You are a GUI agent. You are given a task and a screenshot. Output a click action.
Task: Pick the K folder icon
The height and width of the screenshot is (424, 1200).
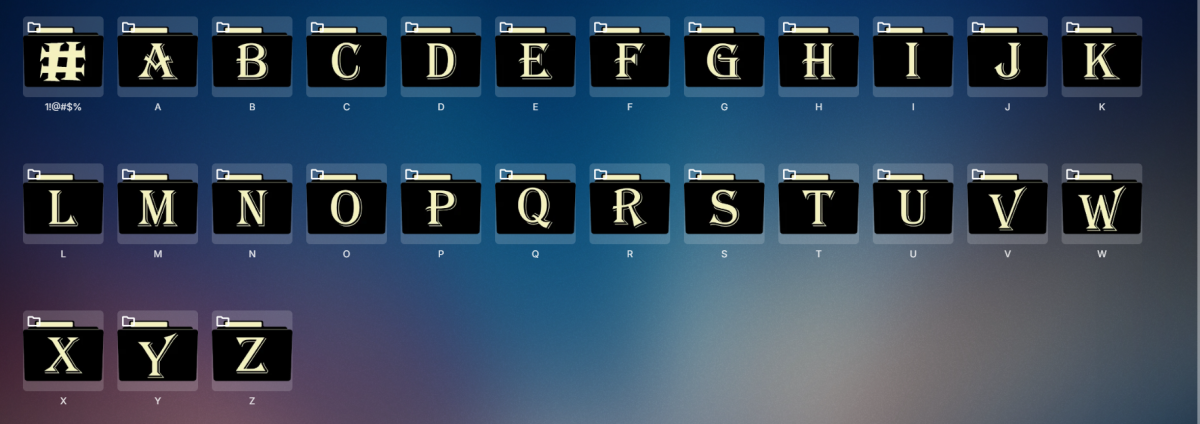[x=1102, y=56]
